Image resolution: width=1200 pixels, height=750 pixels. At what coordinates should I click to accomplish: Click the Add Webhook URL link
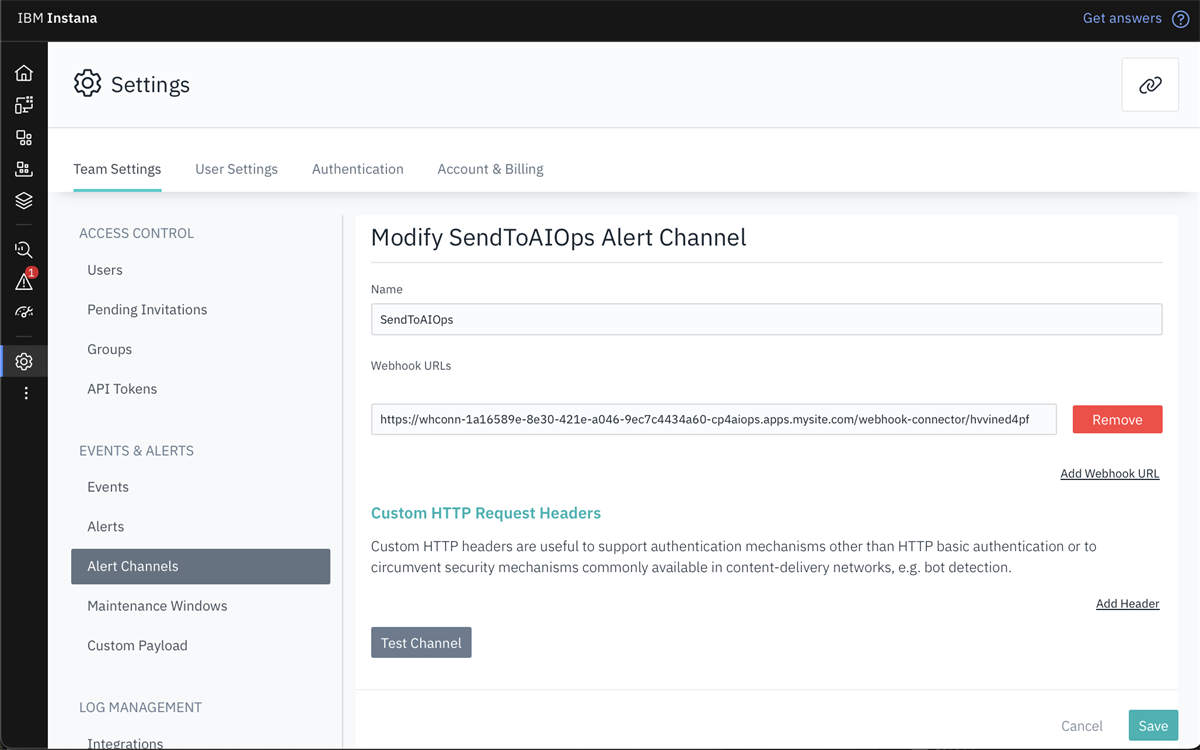[x=1110, y=474]
